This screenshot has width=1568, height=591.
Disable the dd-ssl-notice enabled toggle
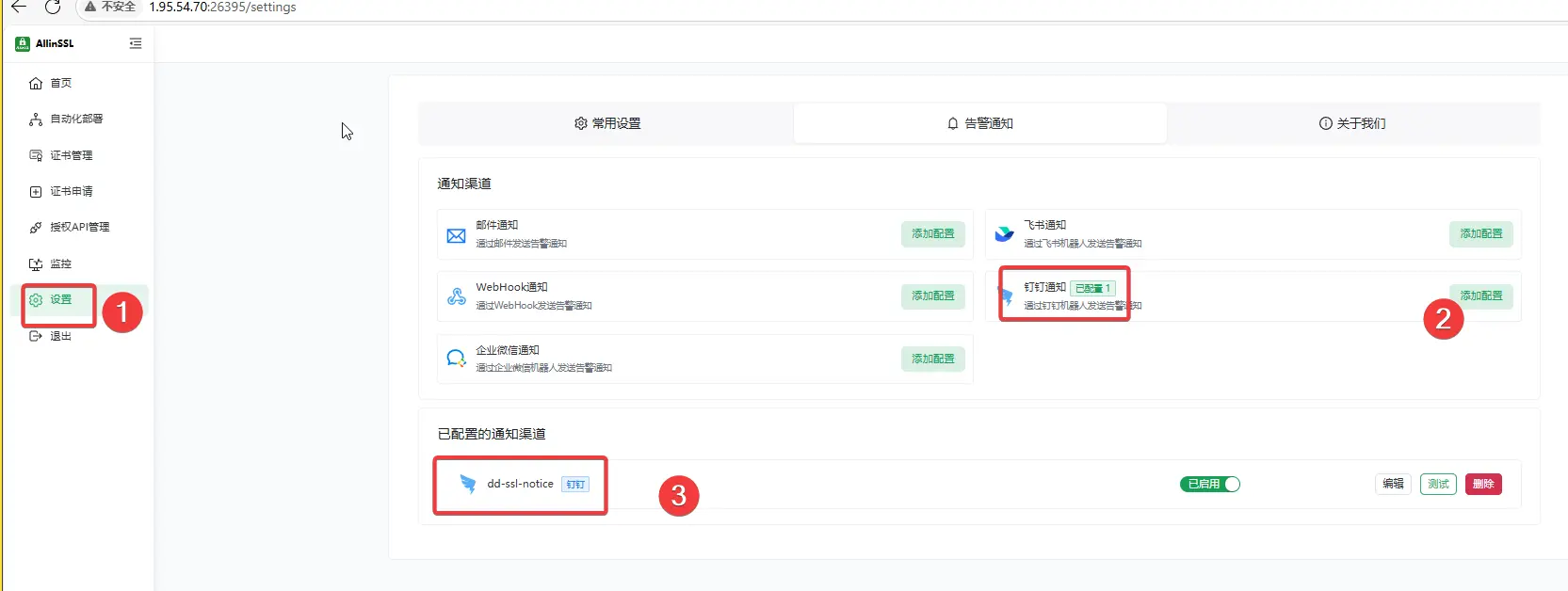[x=1210, y=484]
